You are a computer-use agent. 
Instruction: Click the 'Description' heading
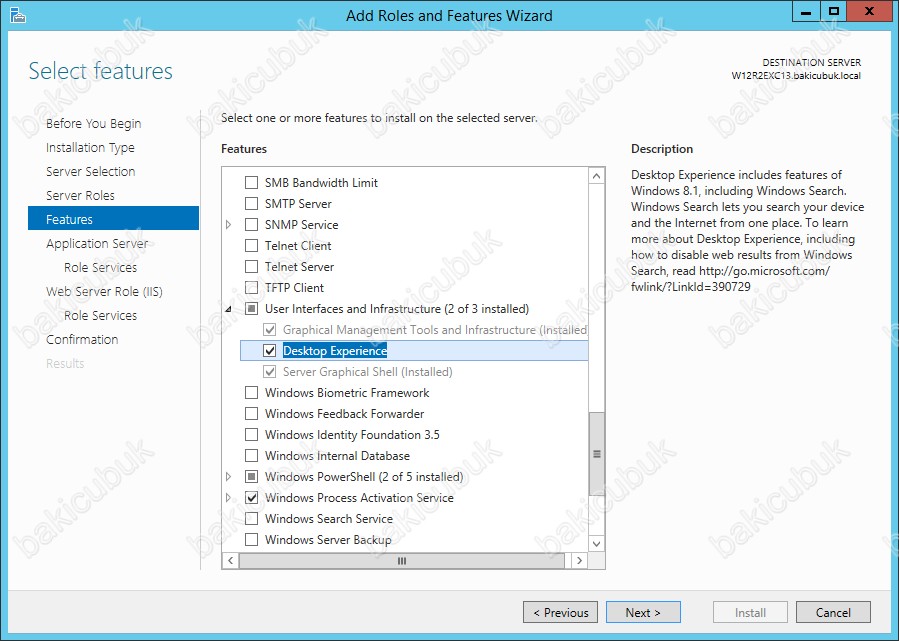(x=662, y=149)
